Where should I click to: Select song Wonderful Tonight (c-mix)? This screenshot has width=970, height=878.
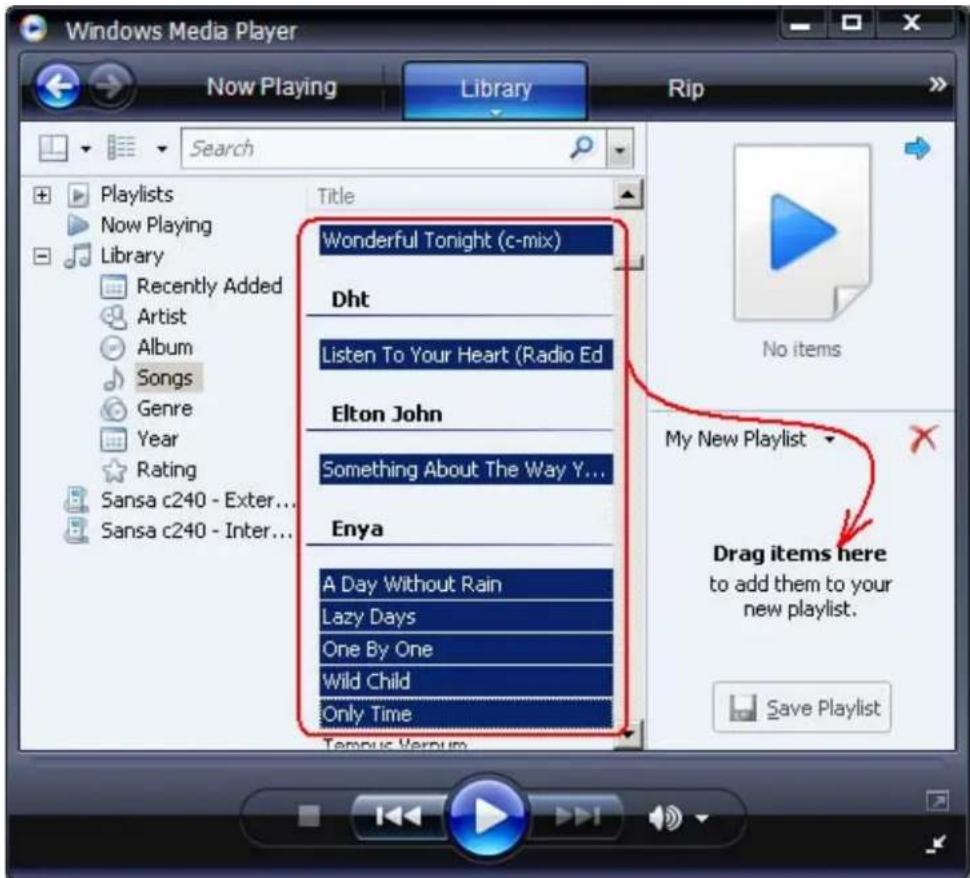466,240
